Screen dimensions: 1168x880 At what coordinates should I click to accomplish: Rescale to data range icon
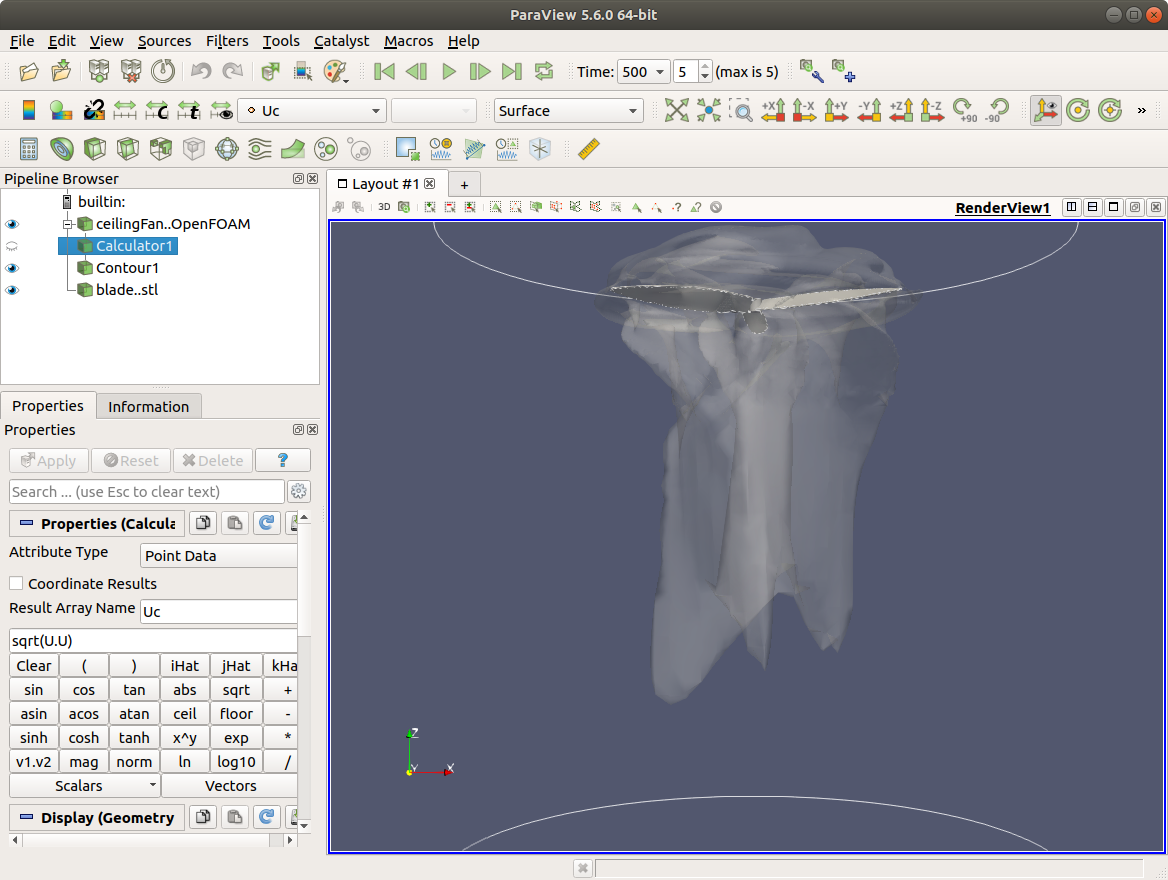point(124,110)
